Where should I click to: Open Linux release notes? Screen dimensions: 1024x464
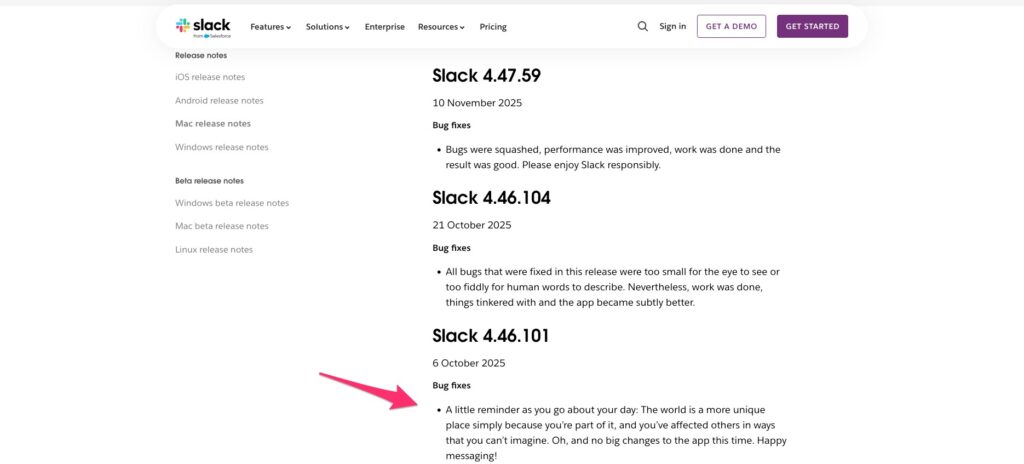coord(214,250)
